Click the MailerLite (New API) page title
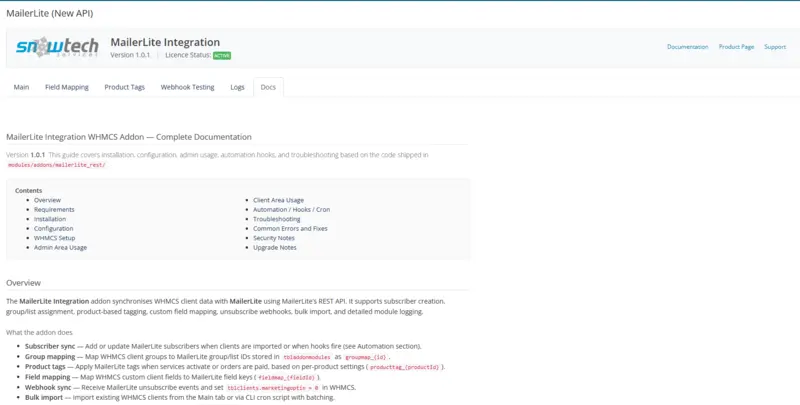The width and height of the screenshot is (800, 405). [x=49, y=13]
